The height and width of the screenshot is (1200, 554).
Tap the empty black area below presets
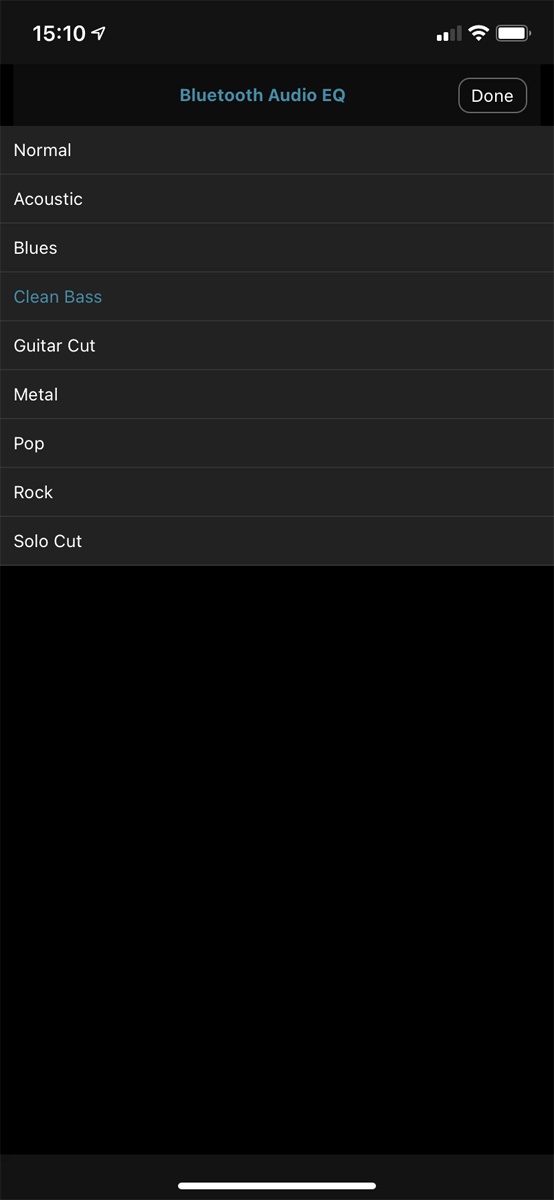(277, 860)
